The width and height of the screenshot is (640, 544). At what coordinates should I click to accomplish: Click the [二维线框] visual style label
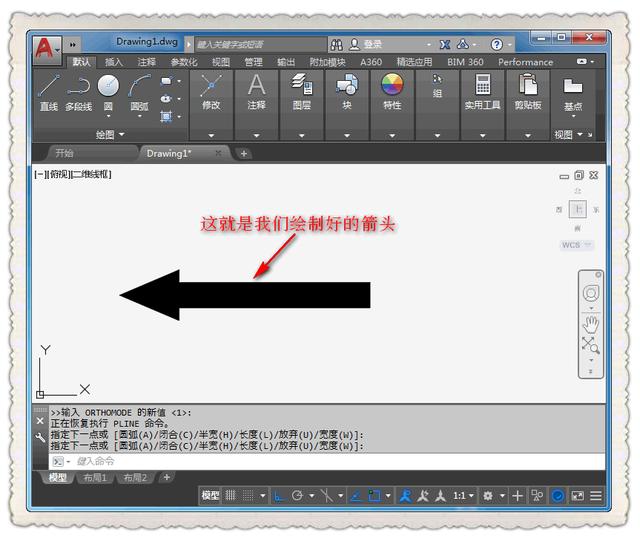coord(91,174)
